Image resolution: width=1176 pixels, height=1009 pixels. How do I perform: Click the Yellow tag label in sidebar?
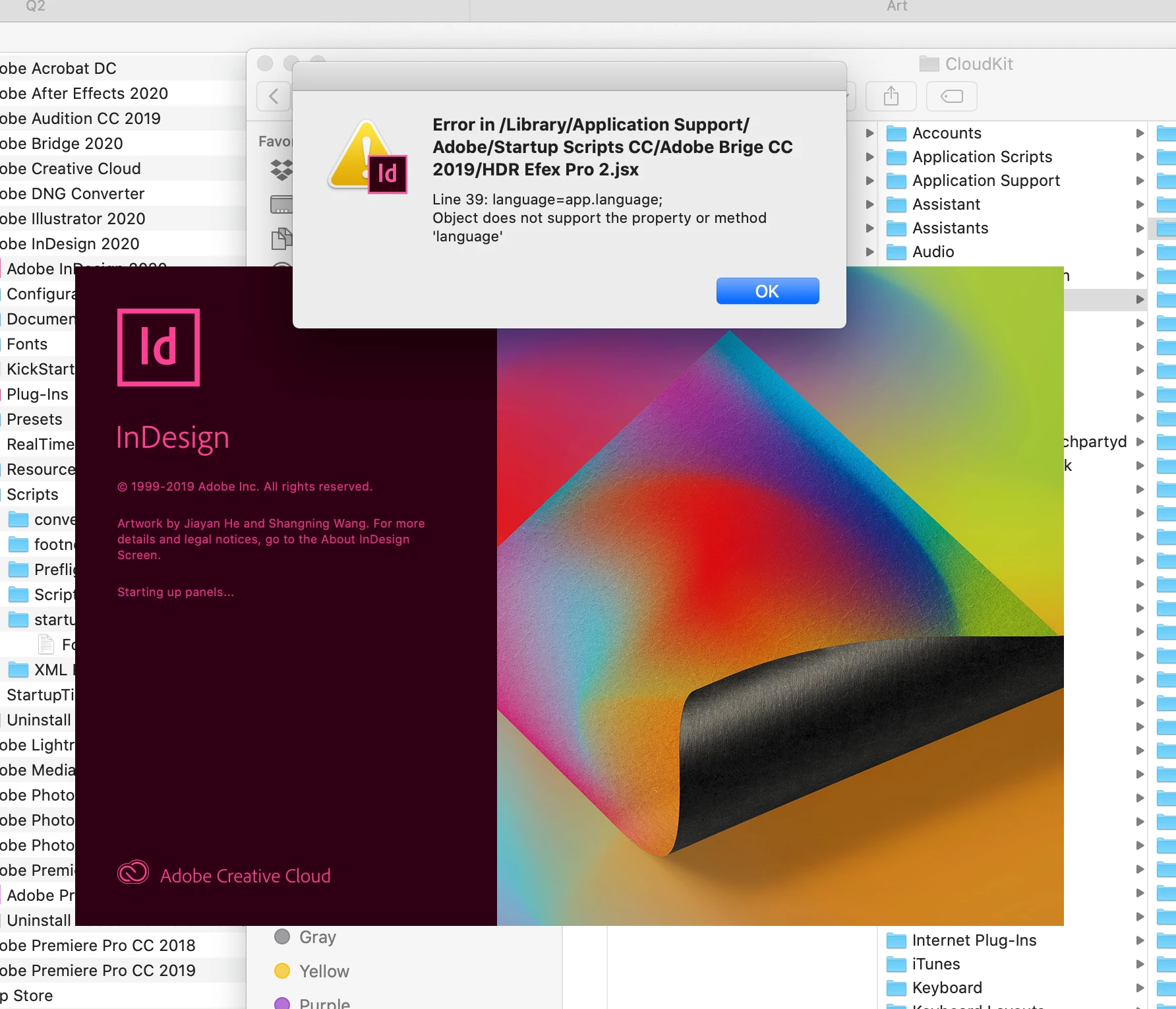click(x=324, y=971)
